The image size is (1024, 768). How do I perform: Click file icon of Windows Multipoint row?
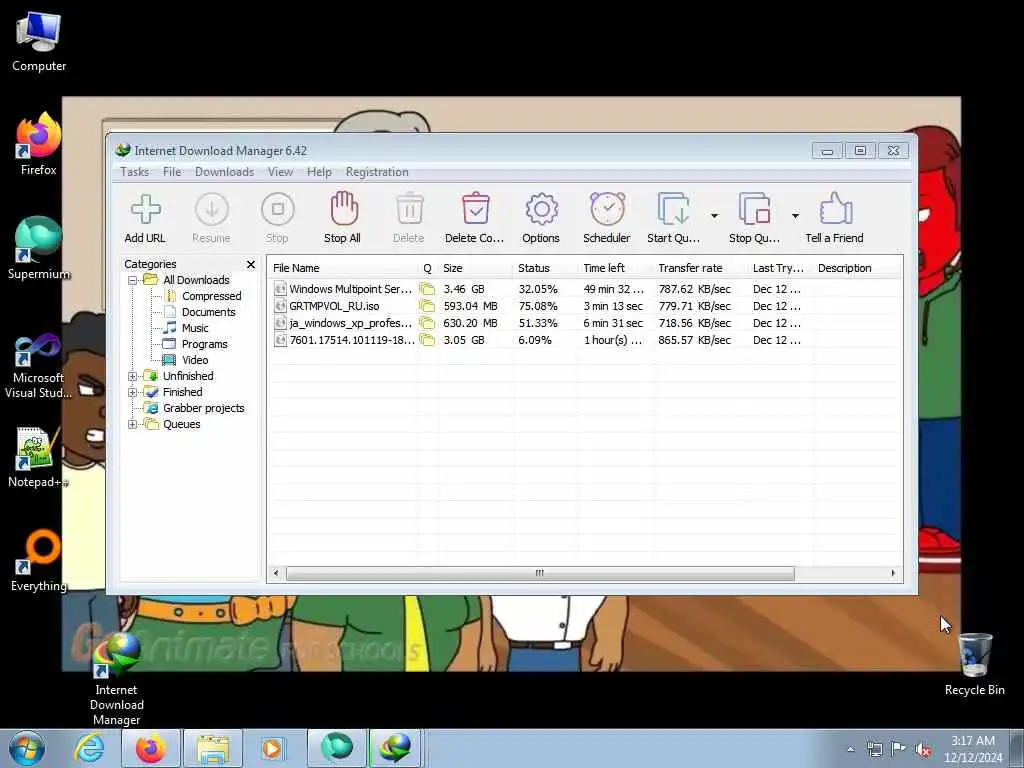point(280,289)
